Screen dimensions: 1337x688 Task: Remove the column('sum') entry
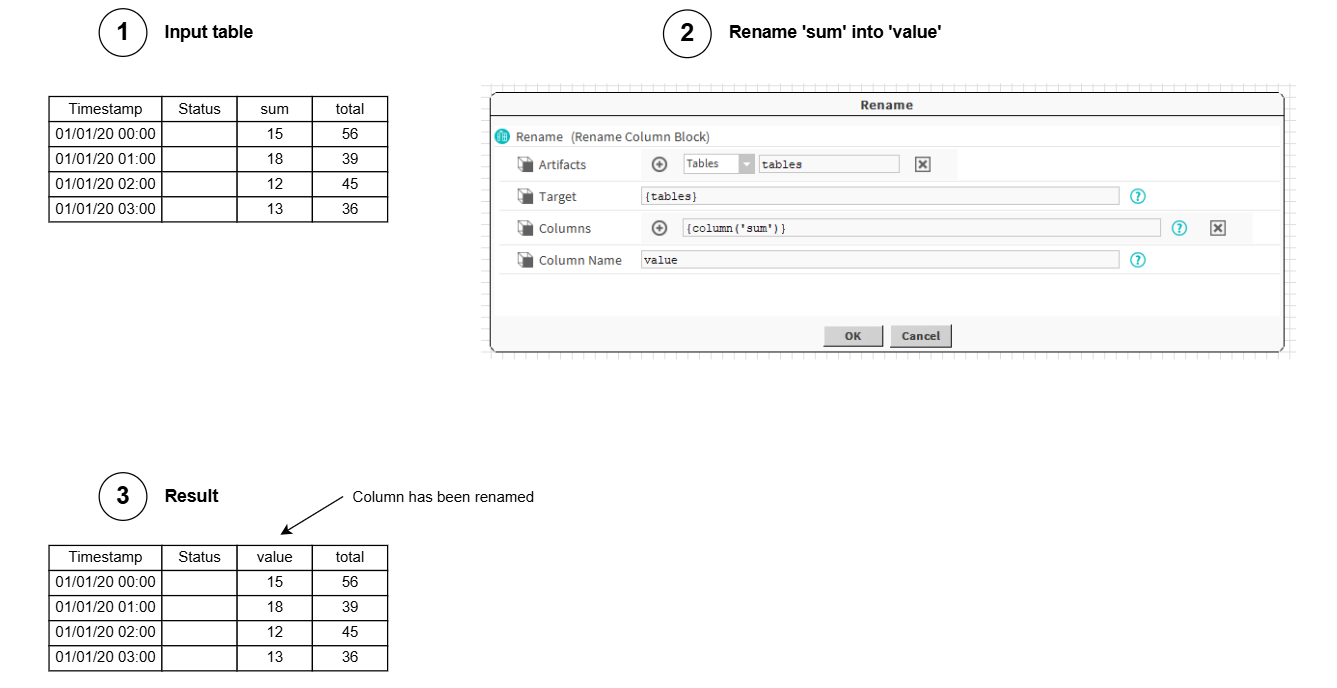coord(1217,228)
